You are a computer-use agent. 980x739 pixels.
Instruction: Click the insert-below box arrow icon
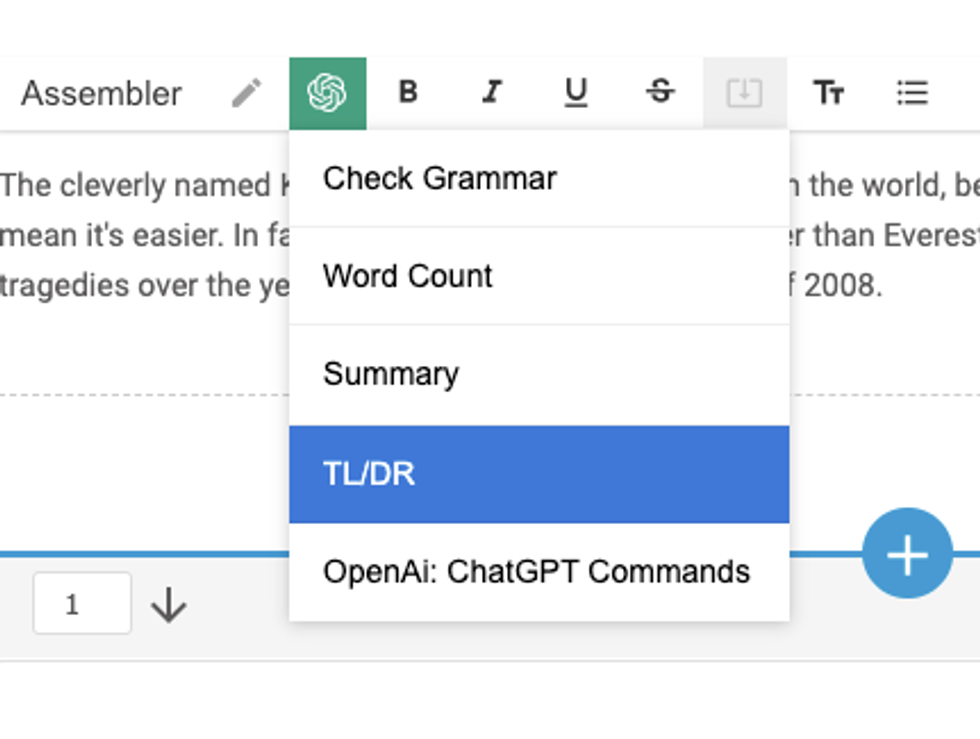744,93
